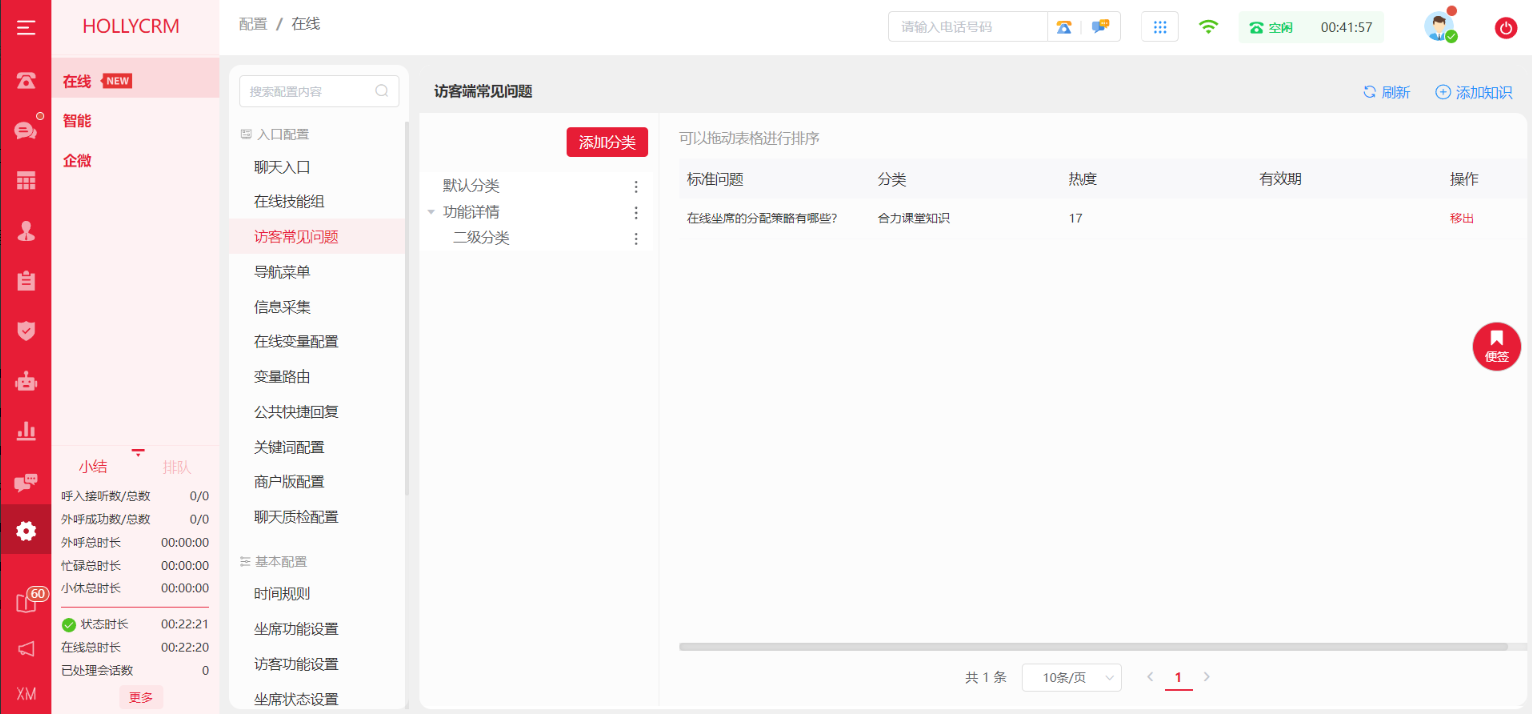Click the XM icon at the sidebar bottom
The image size is (1532, 714).
point(26,695)
